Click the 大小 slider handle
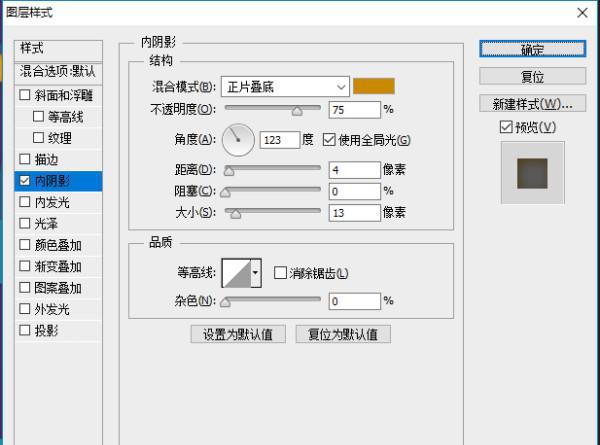The image size is (600, 445). (x=236, y=214)
